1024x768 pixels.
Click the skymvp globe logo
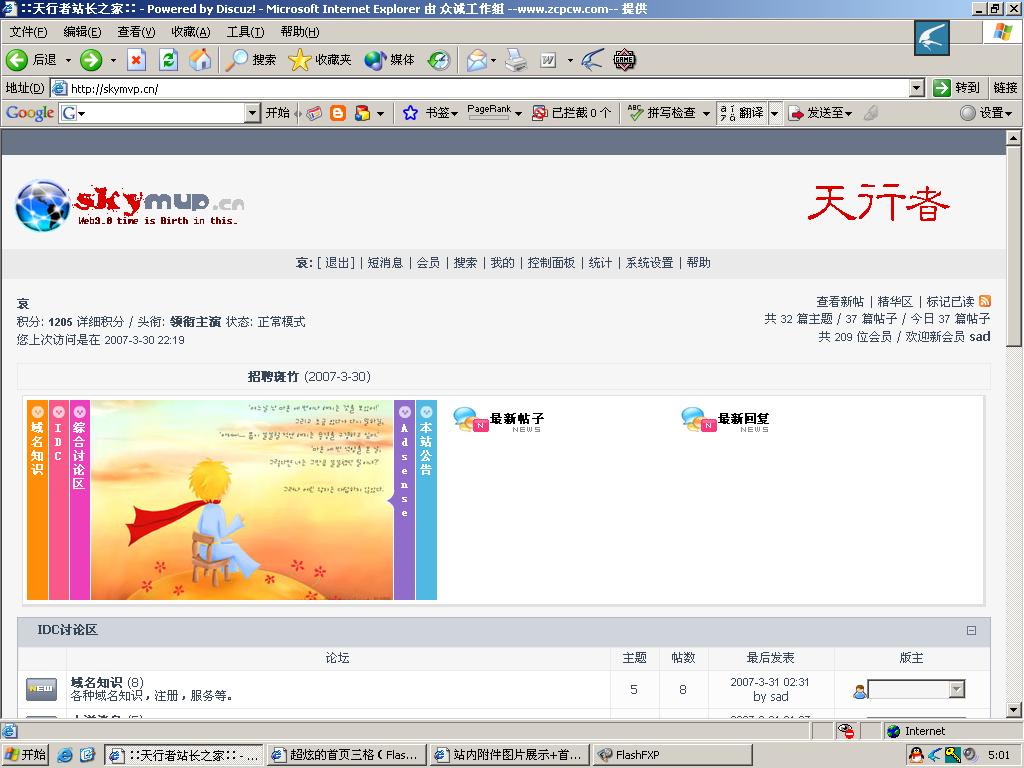[42, 205]
